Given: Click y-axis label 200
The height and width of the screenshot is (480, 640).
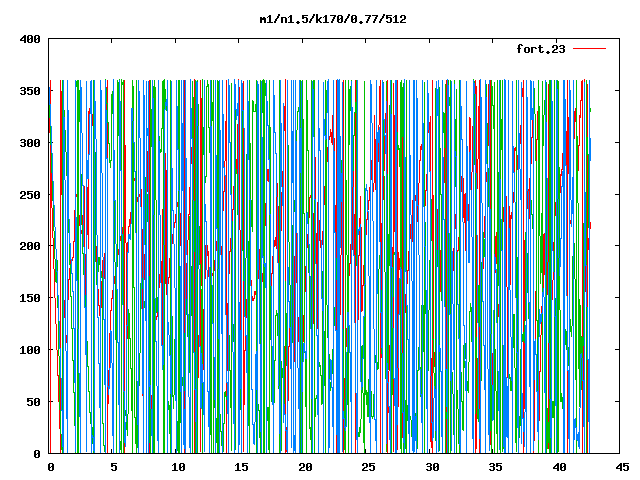Looking at the screenshot, I should (x=30, y=246).
